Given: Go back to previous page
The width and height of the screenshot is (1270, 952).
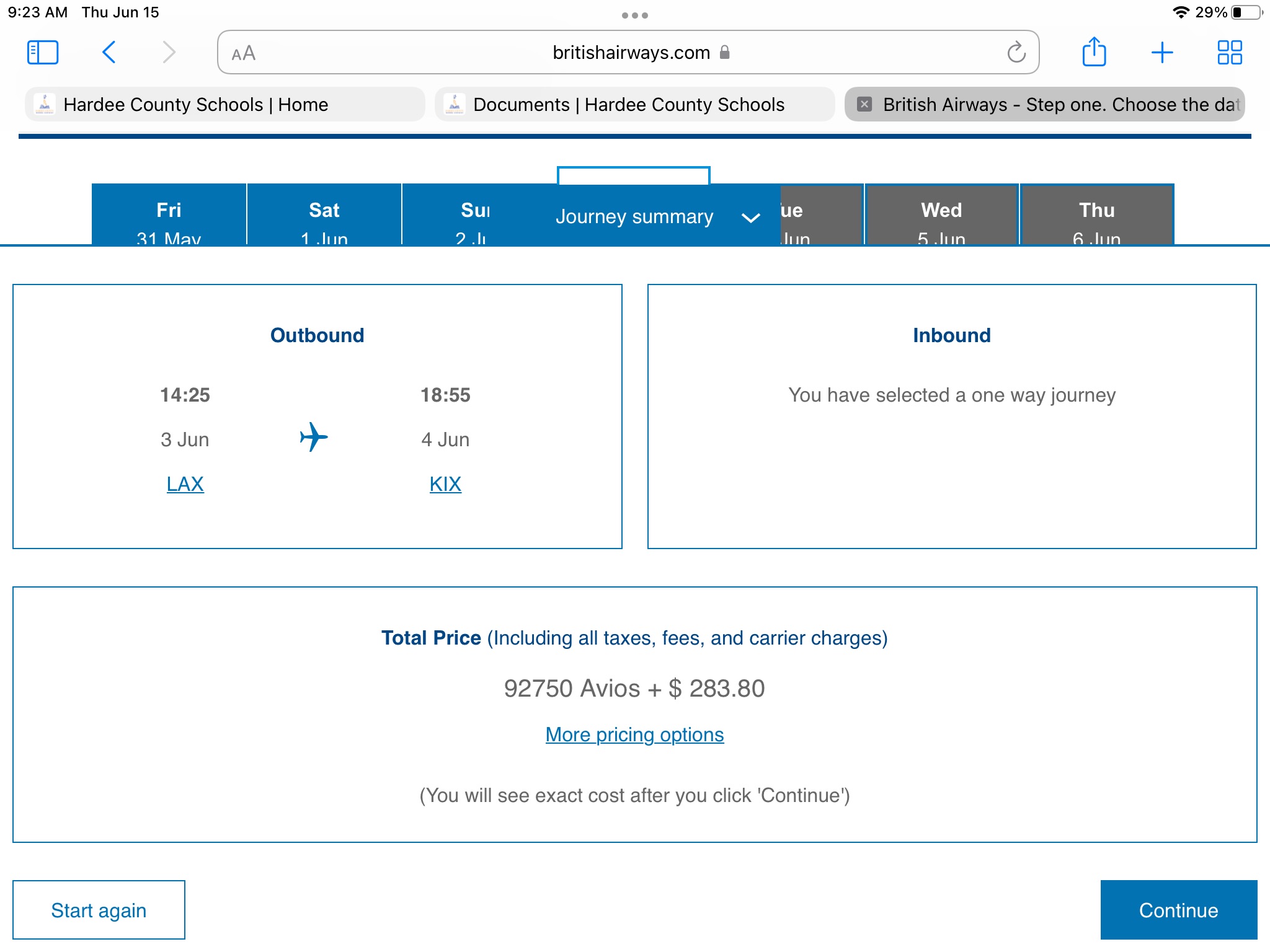Looking at the screenshot, I should (109, 52).
